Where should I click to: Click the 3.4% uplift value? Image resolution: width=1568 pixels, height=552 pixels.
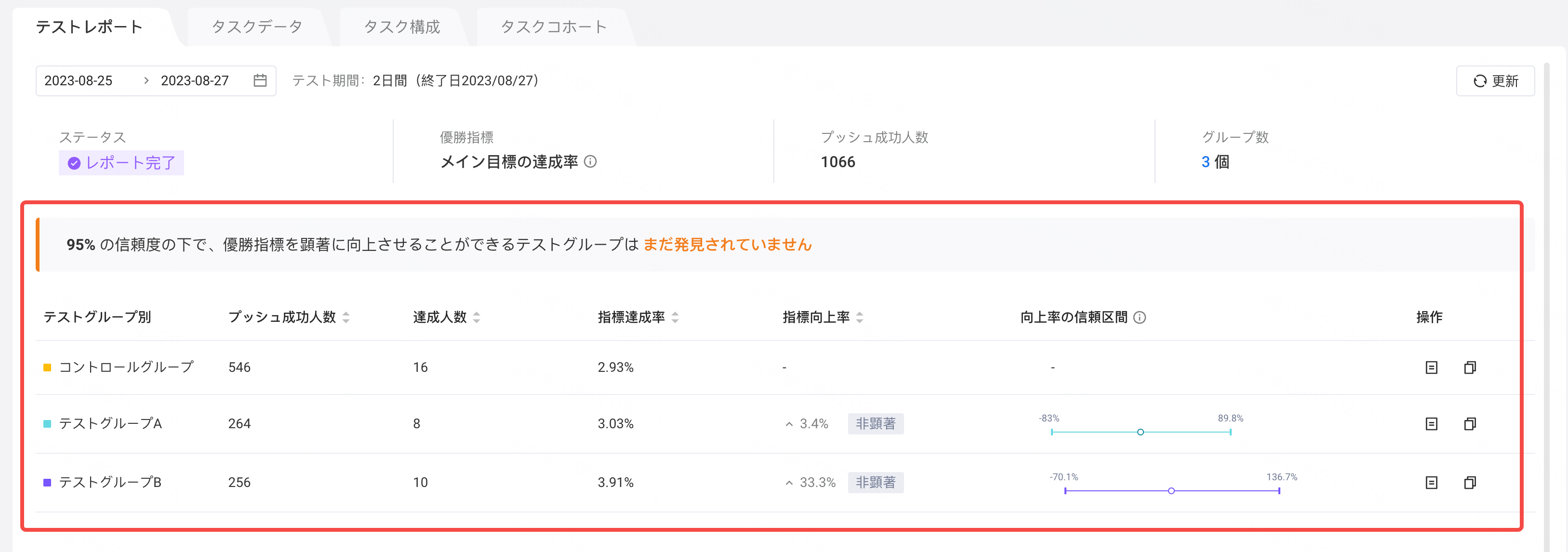[814, 423]
